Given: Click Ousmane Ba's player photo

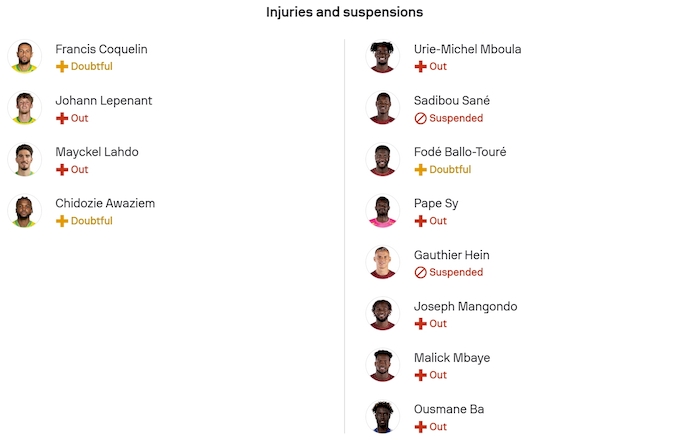Looking at the screenshot, I should [x=383, y=417].
